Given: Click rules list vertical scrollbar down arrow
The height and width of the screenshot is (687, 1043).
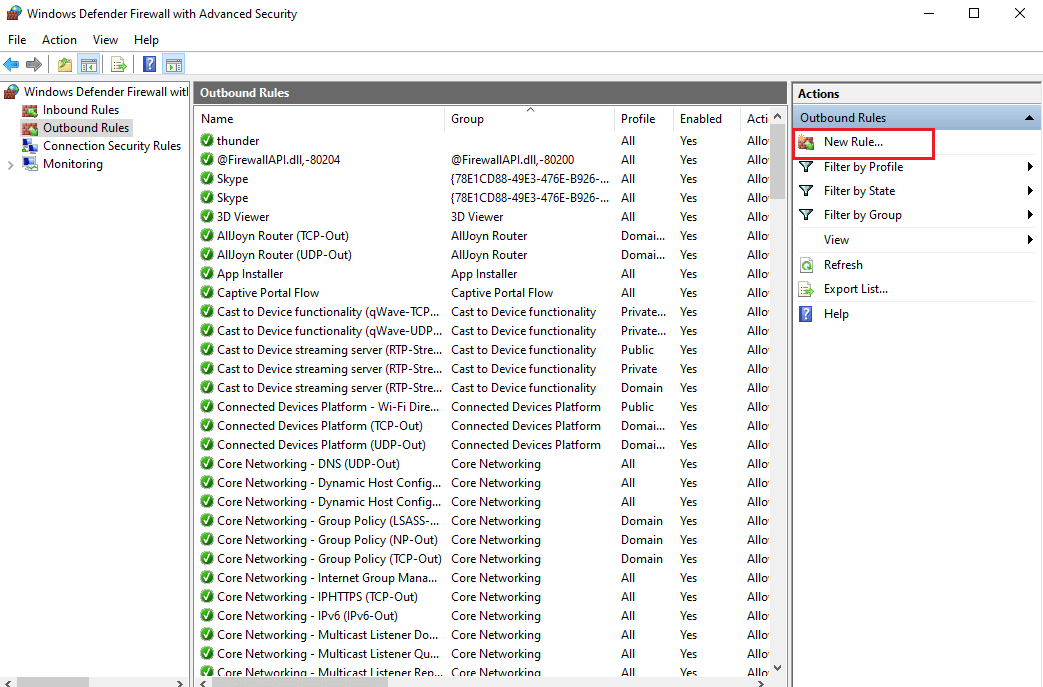Looking at the screenshot, I should (x=778, y=668).
